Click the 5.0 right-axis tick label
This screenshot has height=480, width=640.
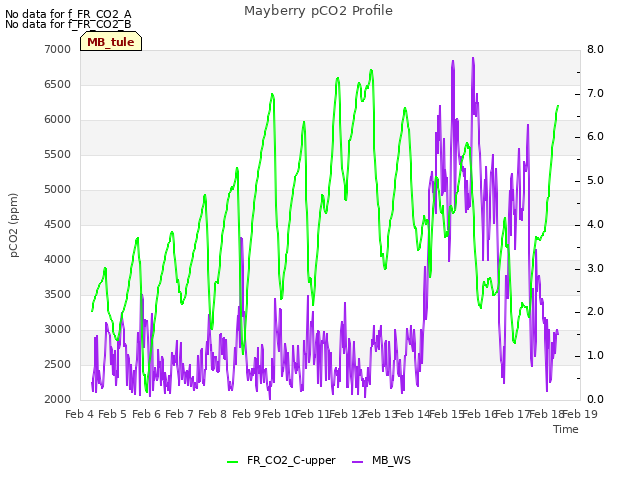[595, 181]
